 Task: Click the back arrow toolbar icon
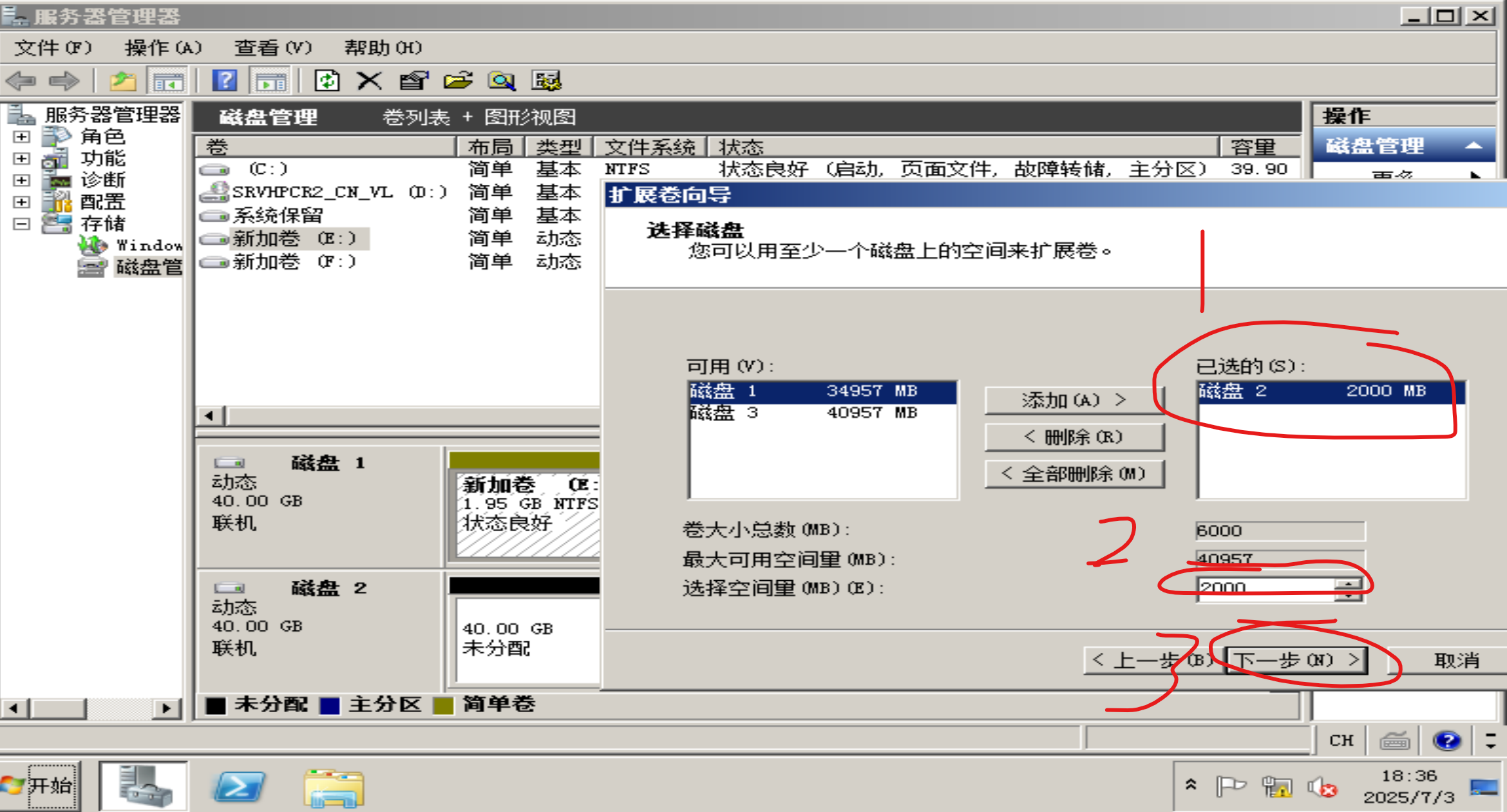click(21, 81)
